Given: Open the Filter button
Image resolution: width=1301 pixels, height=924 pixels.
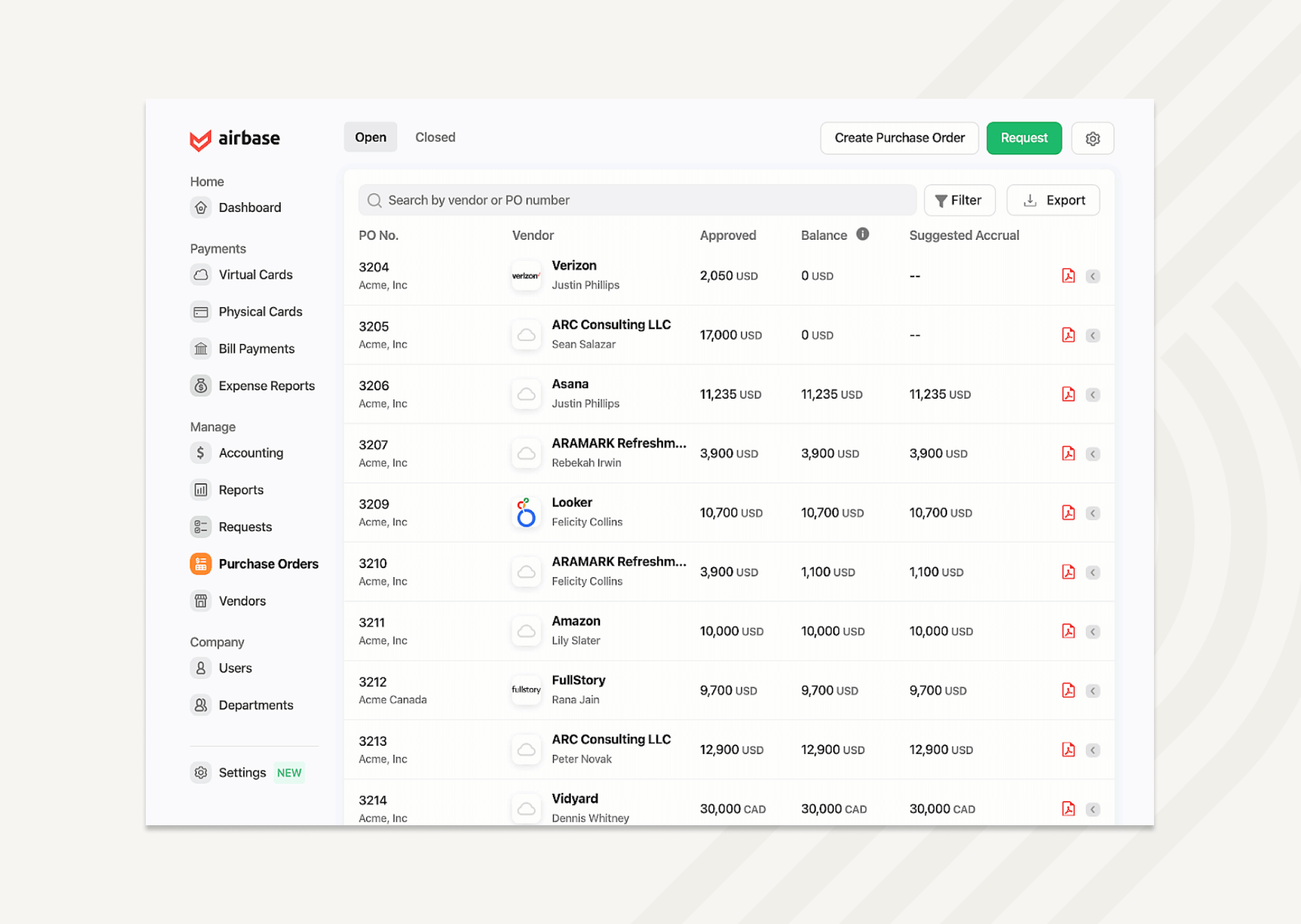Looking at the screenshot, I should pyautogui.click(x=959, y=201).
